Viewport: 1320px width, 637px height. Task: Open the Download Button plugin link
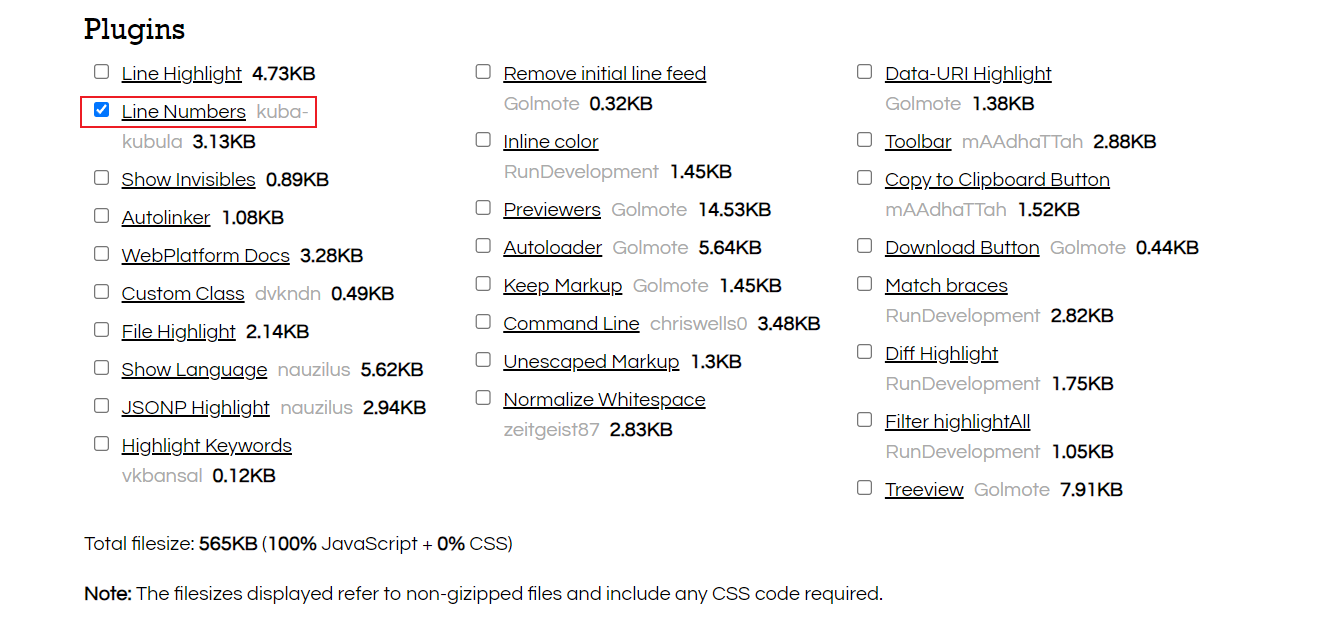962,248
